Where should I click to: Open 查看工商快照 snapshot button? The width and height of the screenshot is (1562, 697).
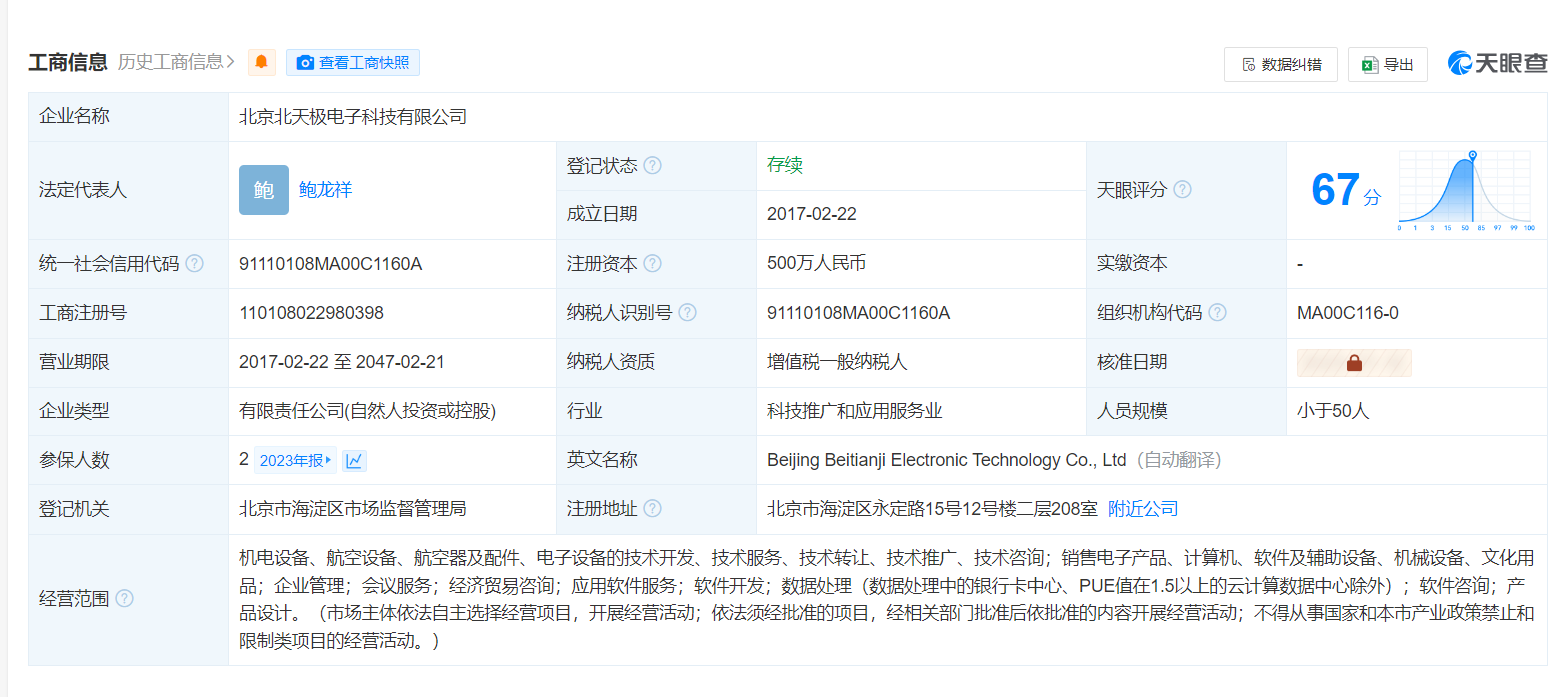tap(353, 62)
